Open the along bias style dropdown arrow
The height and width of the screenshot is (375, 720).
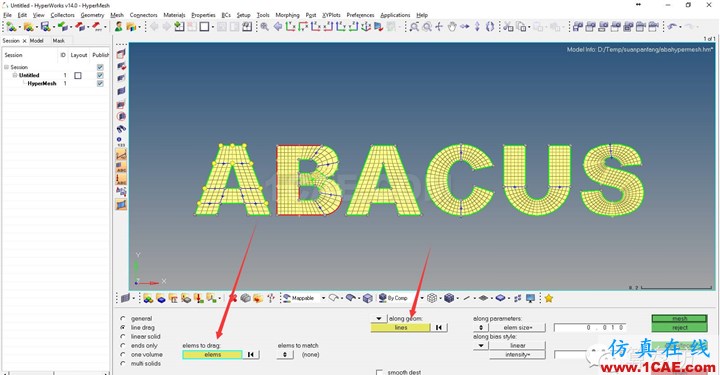(x=480, y=345)
